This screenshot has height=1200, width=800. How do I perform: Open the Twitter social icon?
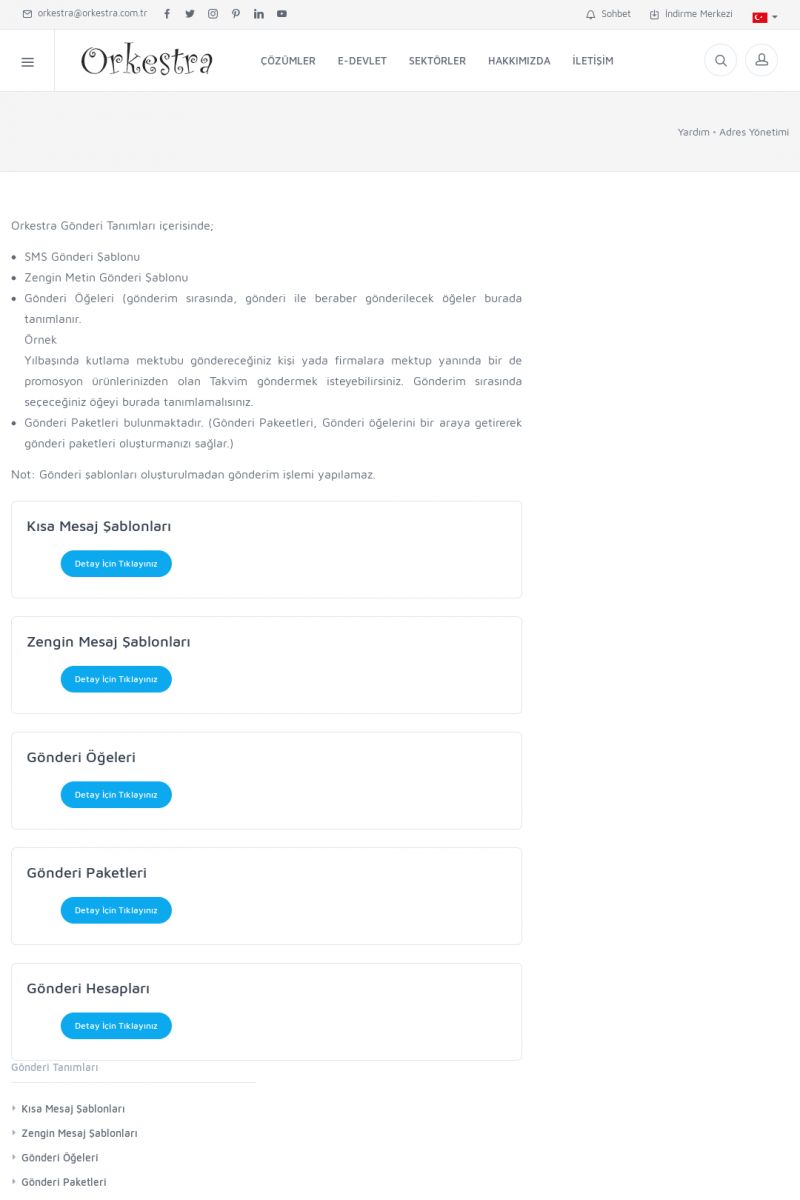click(x=190, y=14)
